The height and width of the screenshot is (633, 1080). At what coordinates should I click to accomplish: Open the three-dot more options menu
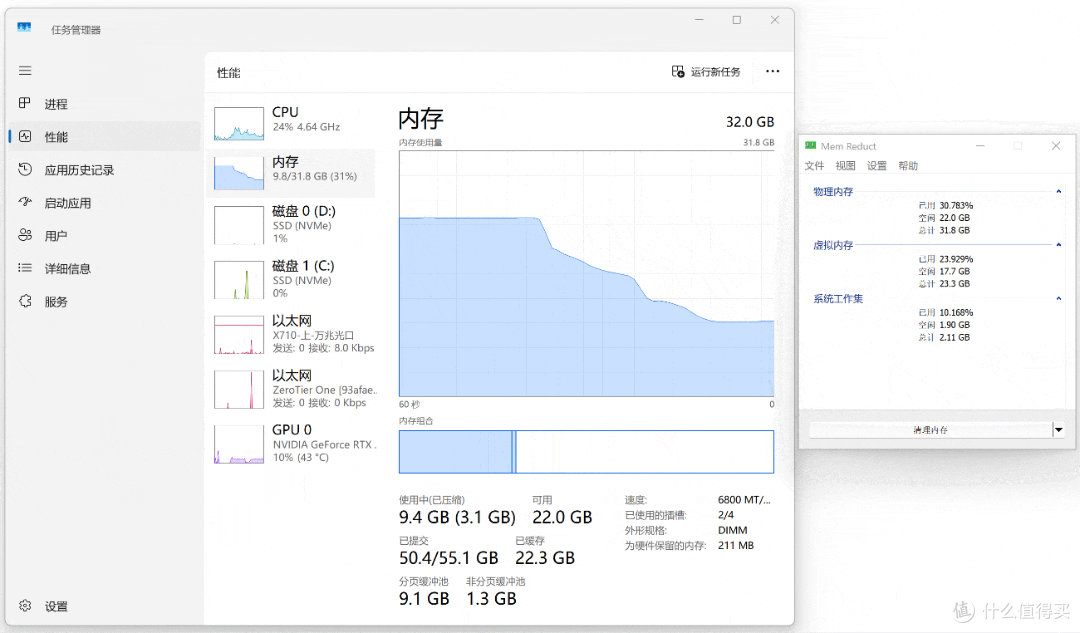773,71
